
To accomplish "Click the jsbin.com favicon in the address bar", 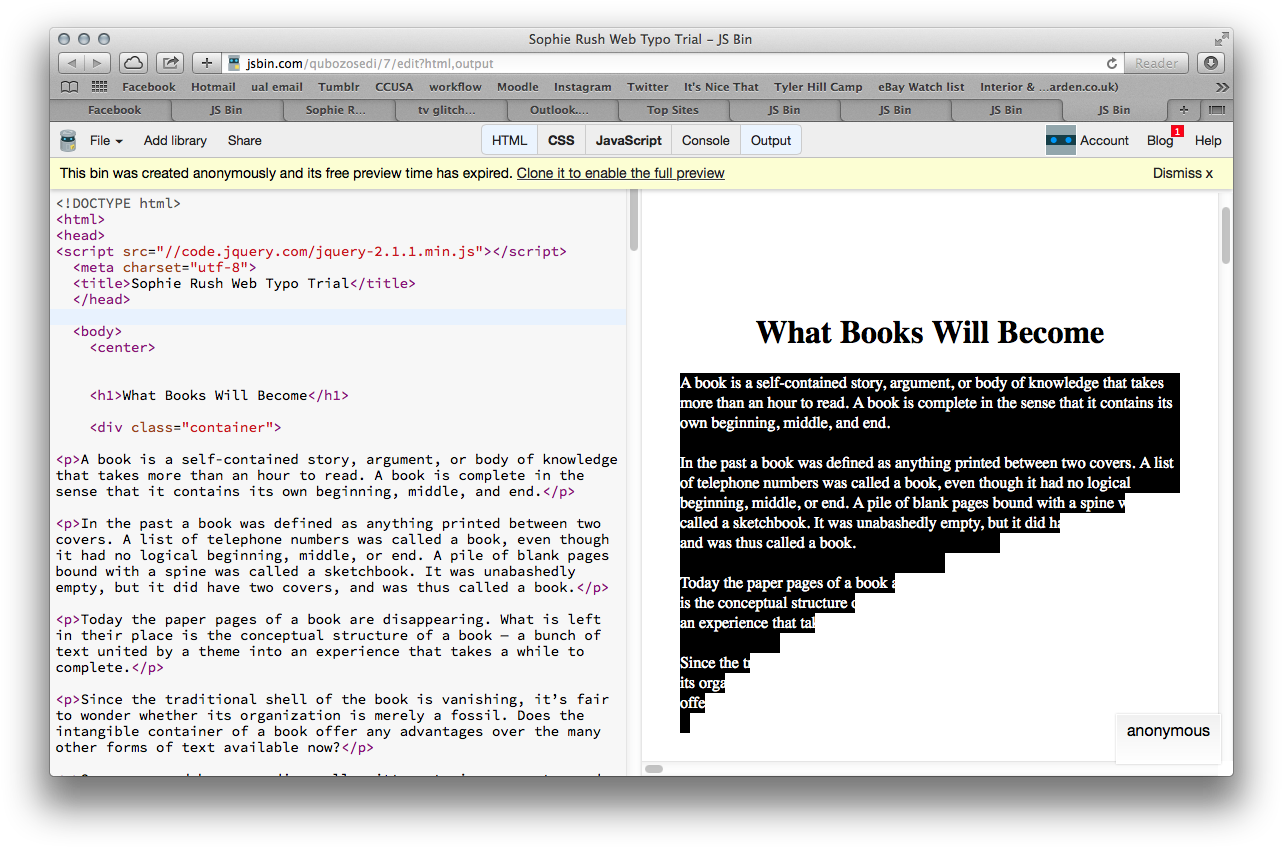I will tap(235, 63).
